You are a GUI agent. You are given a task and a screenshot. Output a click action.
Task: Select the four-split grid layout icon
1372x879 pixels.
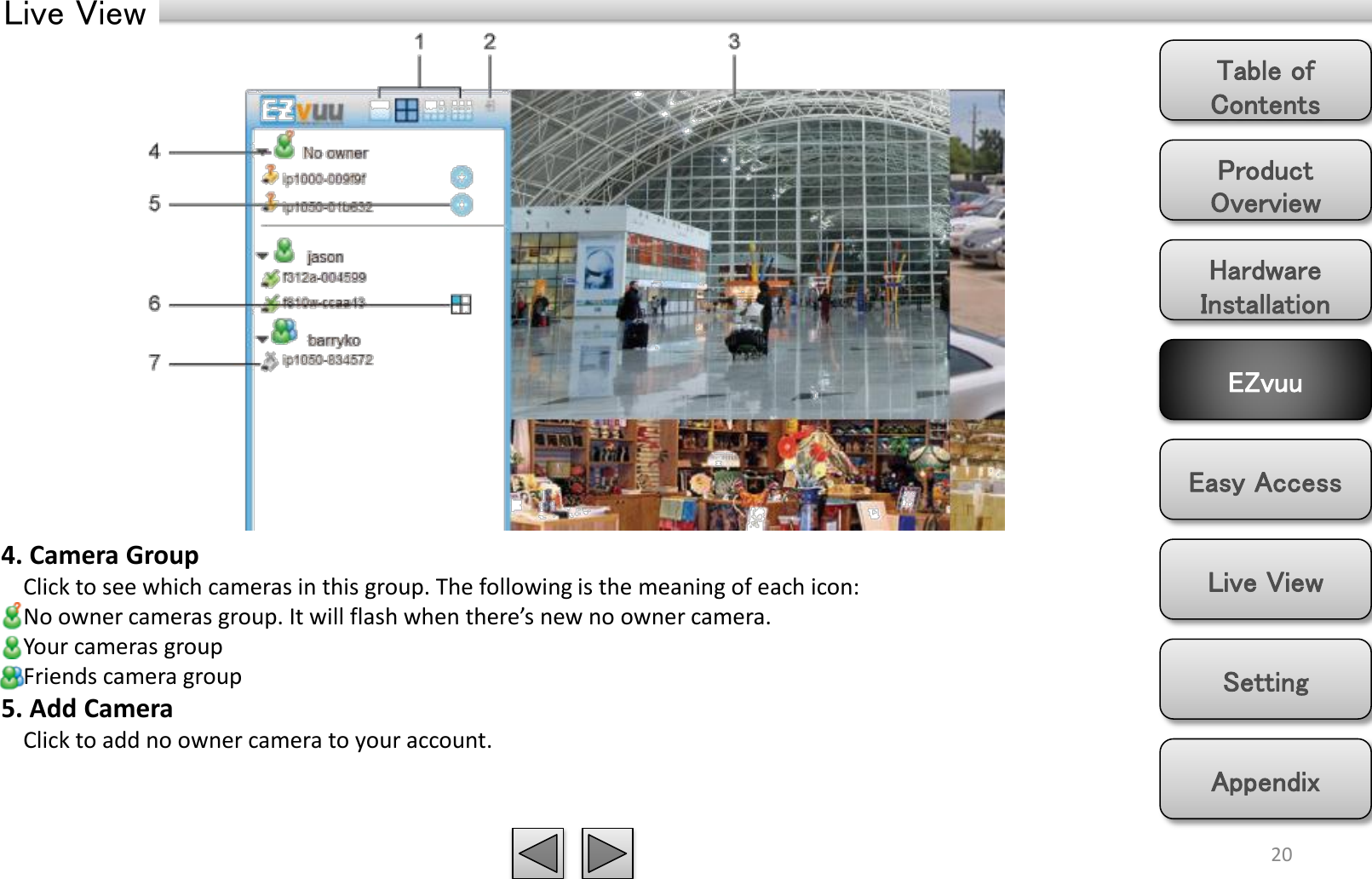pos(407,110)
